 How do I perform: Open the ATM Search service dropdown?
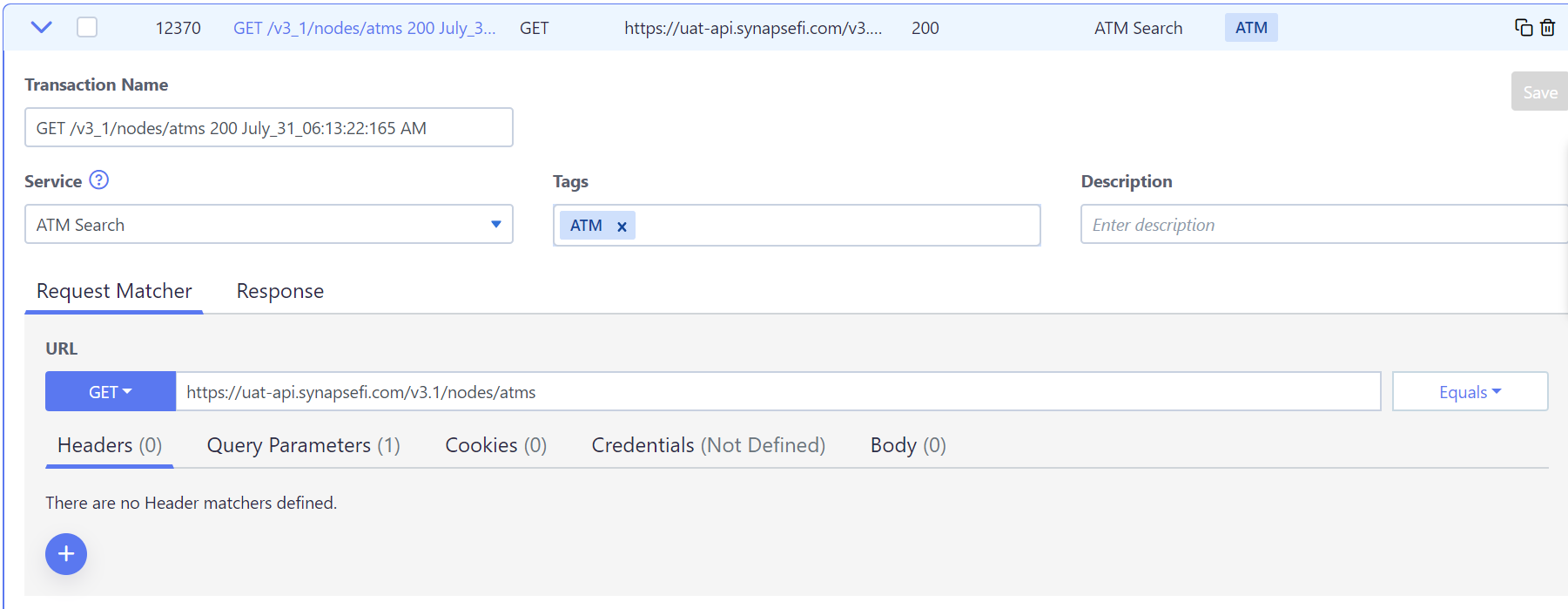click(x=268, y=224)
